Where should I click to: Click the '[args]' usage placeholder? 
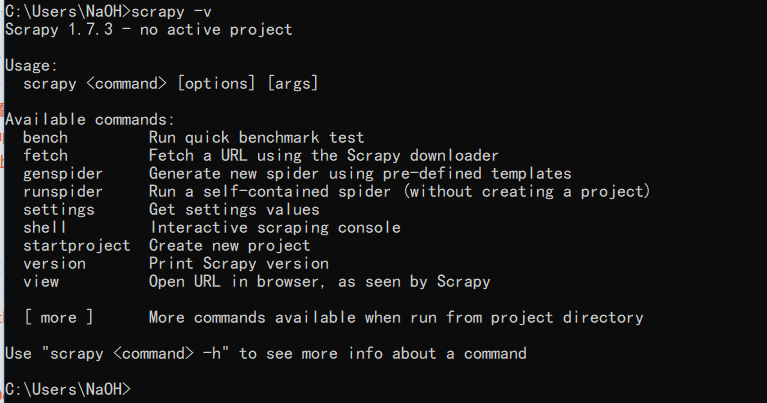[293, 84]
